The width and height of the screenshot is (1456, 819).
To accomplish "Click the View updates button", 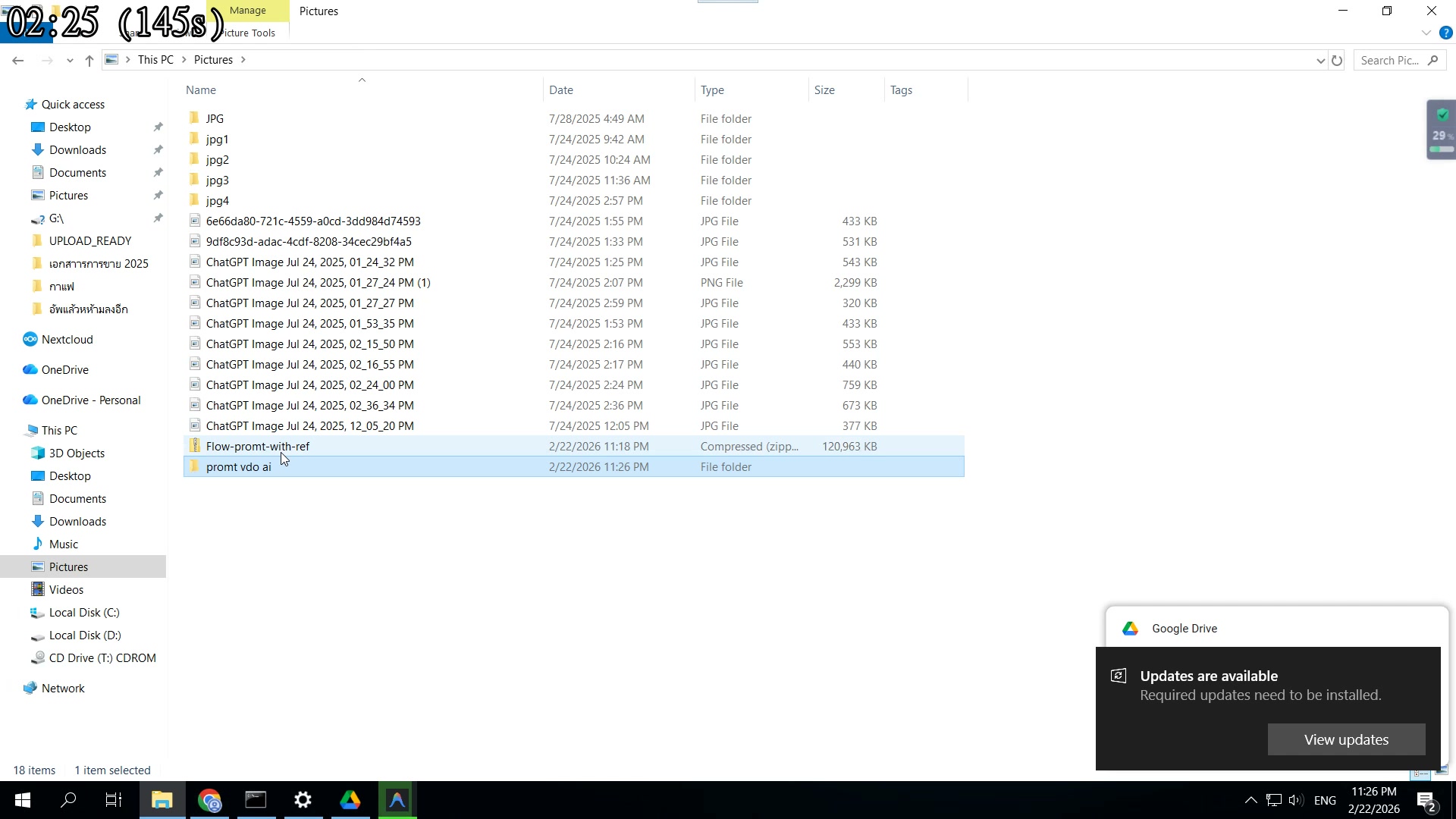I will coord(1346,739).
